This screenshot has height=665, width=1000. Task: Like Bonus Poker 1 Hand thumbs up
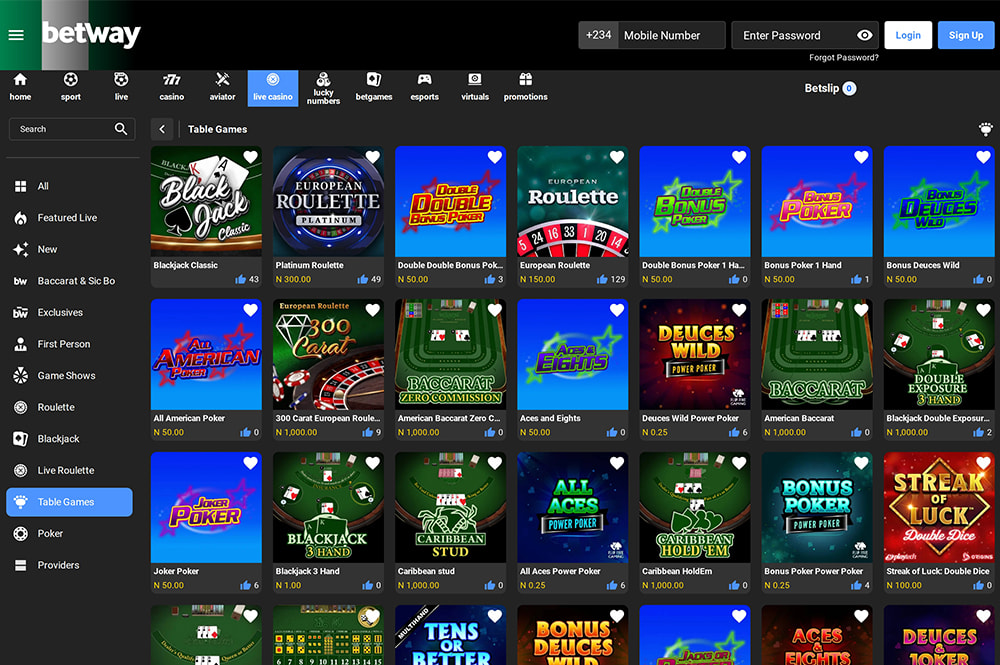[x=856, y=279]
